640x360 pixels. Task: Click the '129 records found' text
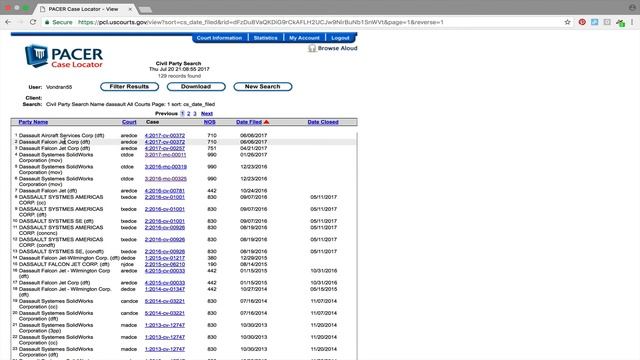[179, 76]
